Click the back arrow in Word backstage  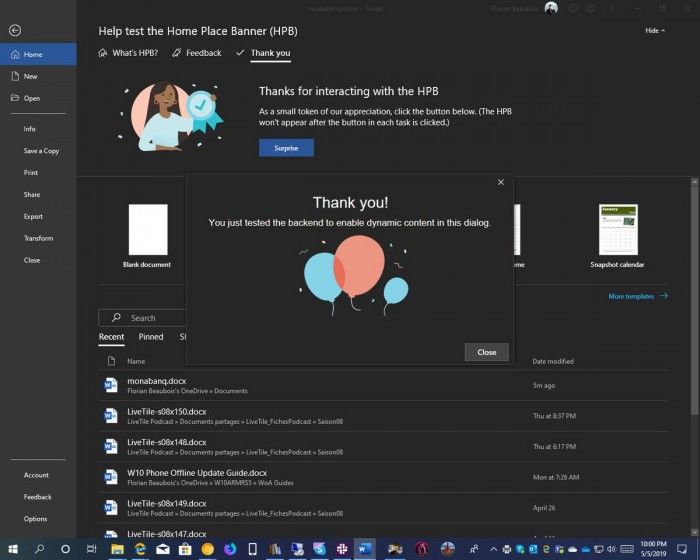click(15, 30)
